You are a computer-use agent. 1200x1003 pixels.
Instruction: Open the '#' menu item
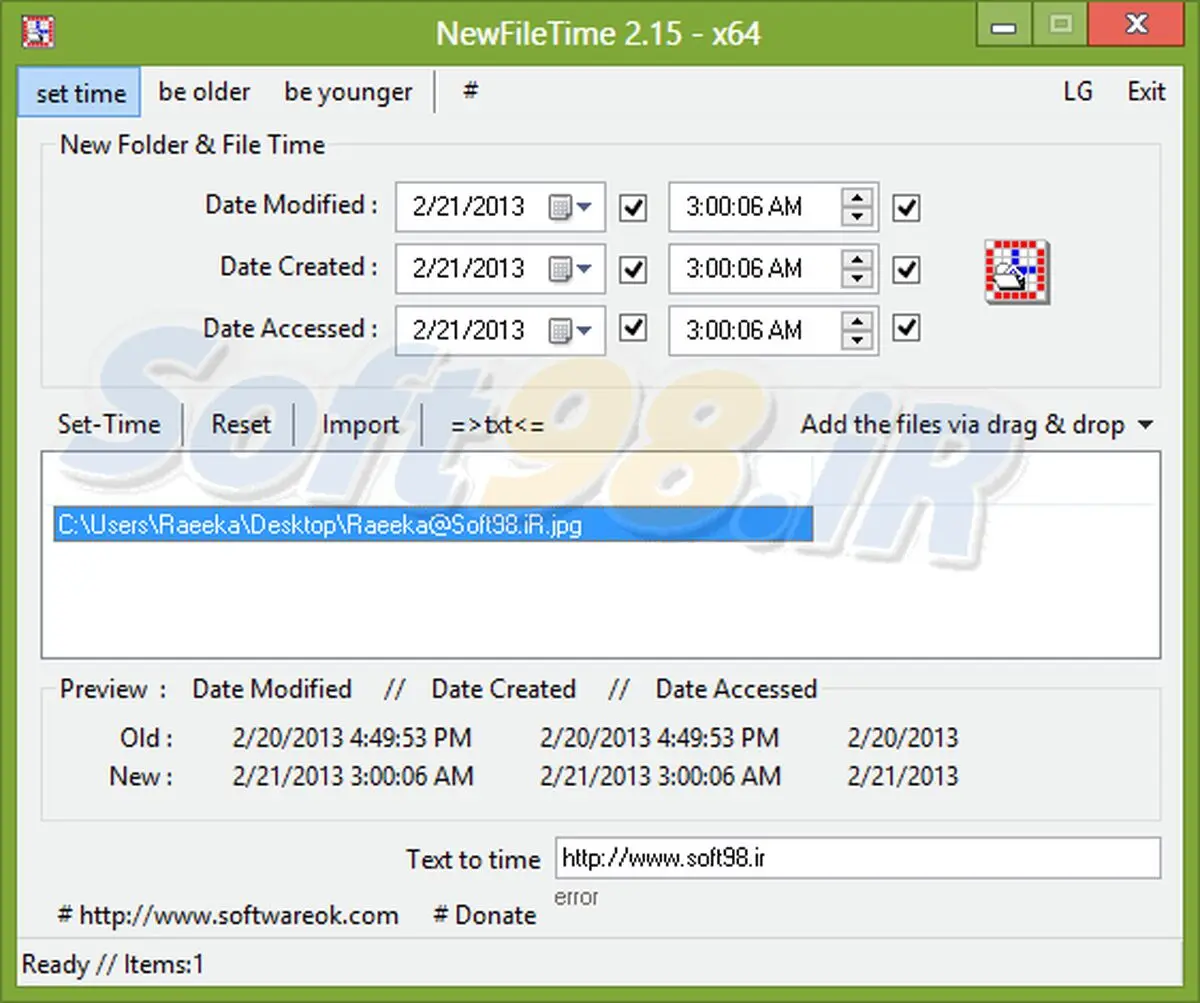pos(470,91)
